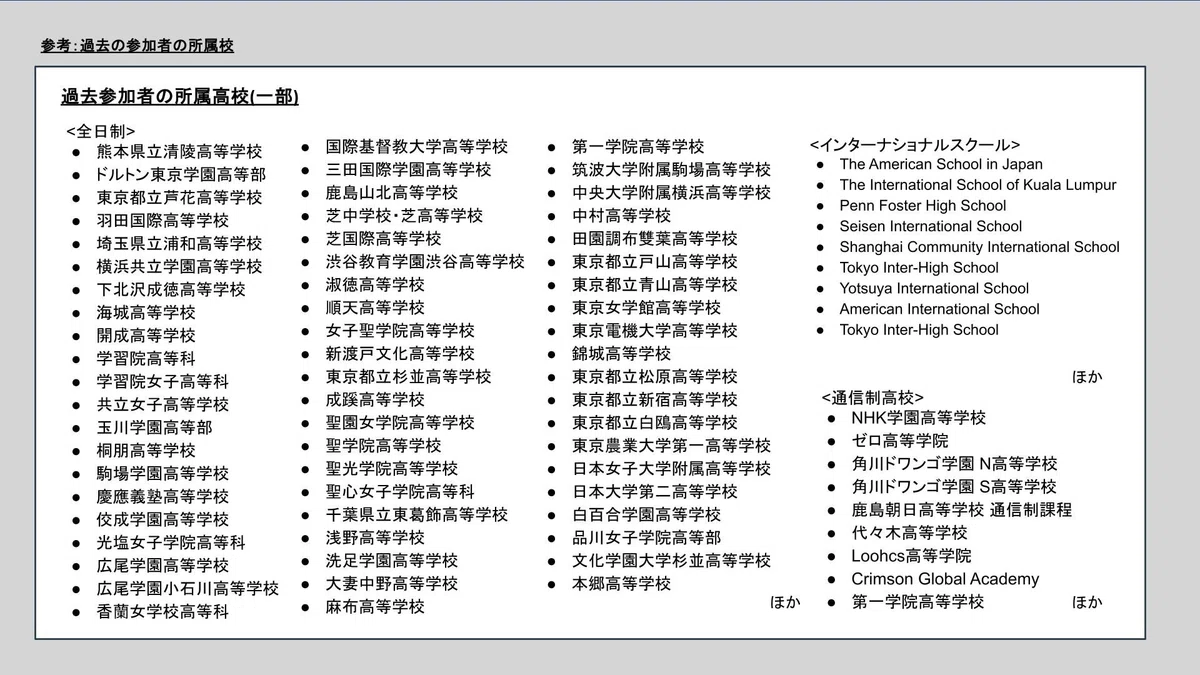The height and width of the screenshot is (675, 1200).
Task: Select 東京都立芦花高等学校 in the list
Action: [x=179, y=198]
